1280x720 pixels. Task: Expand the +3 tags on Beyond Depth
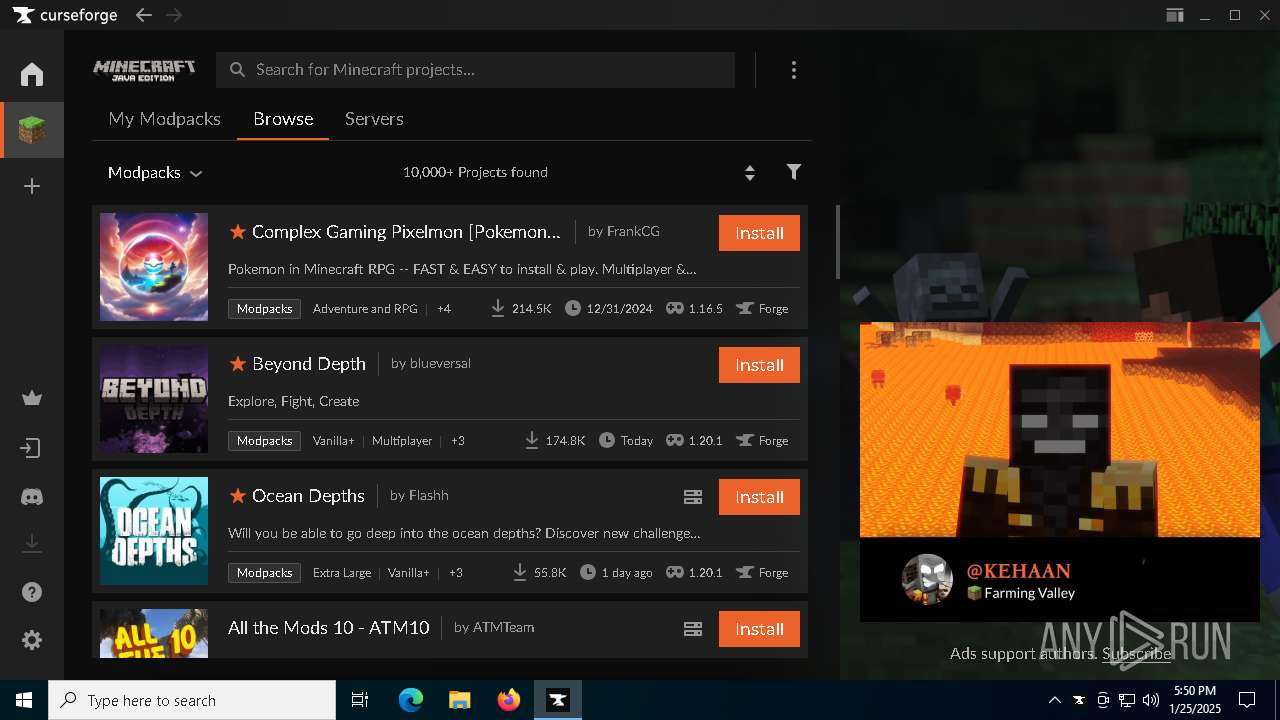coord(458,441)
